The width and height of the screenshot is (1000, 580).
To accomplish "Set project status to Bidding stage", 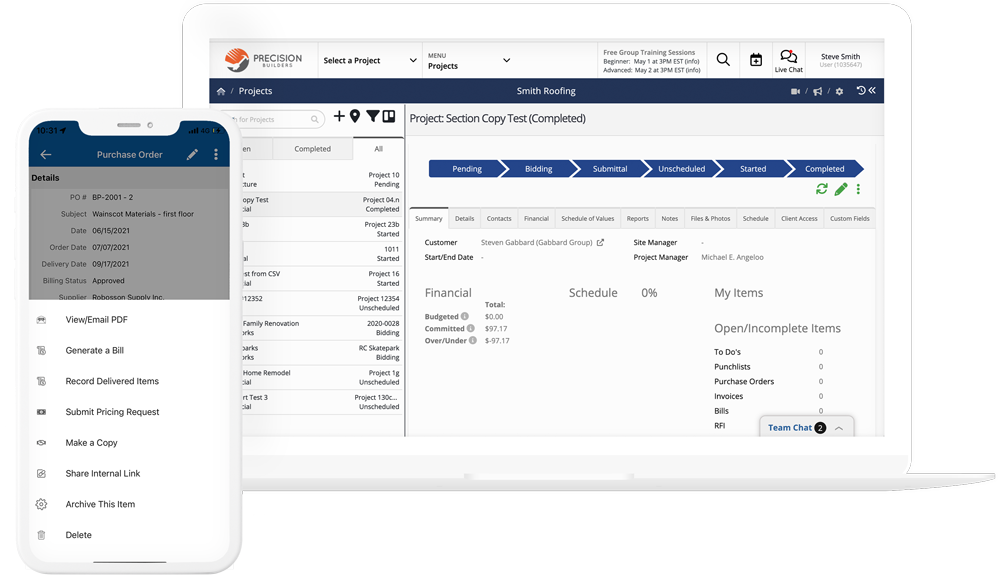I will [538, 169].
